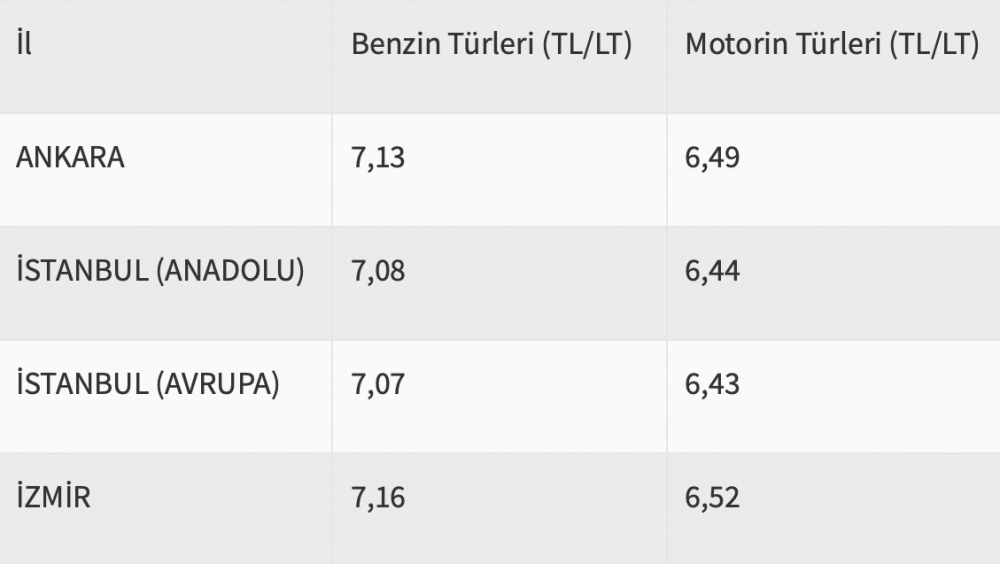Select the İSTANBUL (AVRUPA) city cell
Image resolution: width=1000 pixels, height=564 pixels.
147,384
